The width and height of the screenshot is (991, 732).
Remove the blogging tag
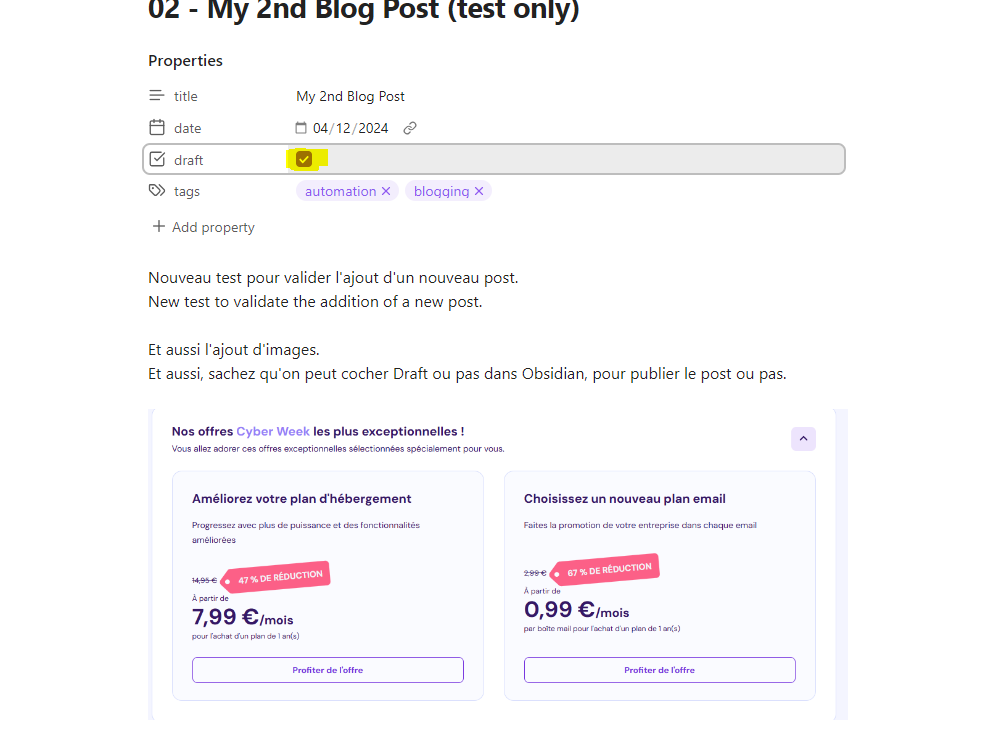click(479, 191)
